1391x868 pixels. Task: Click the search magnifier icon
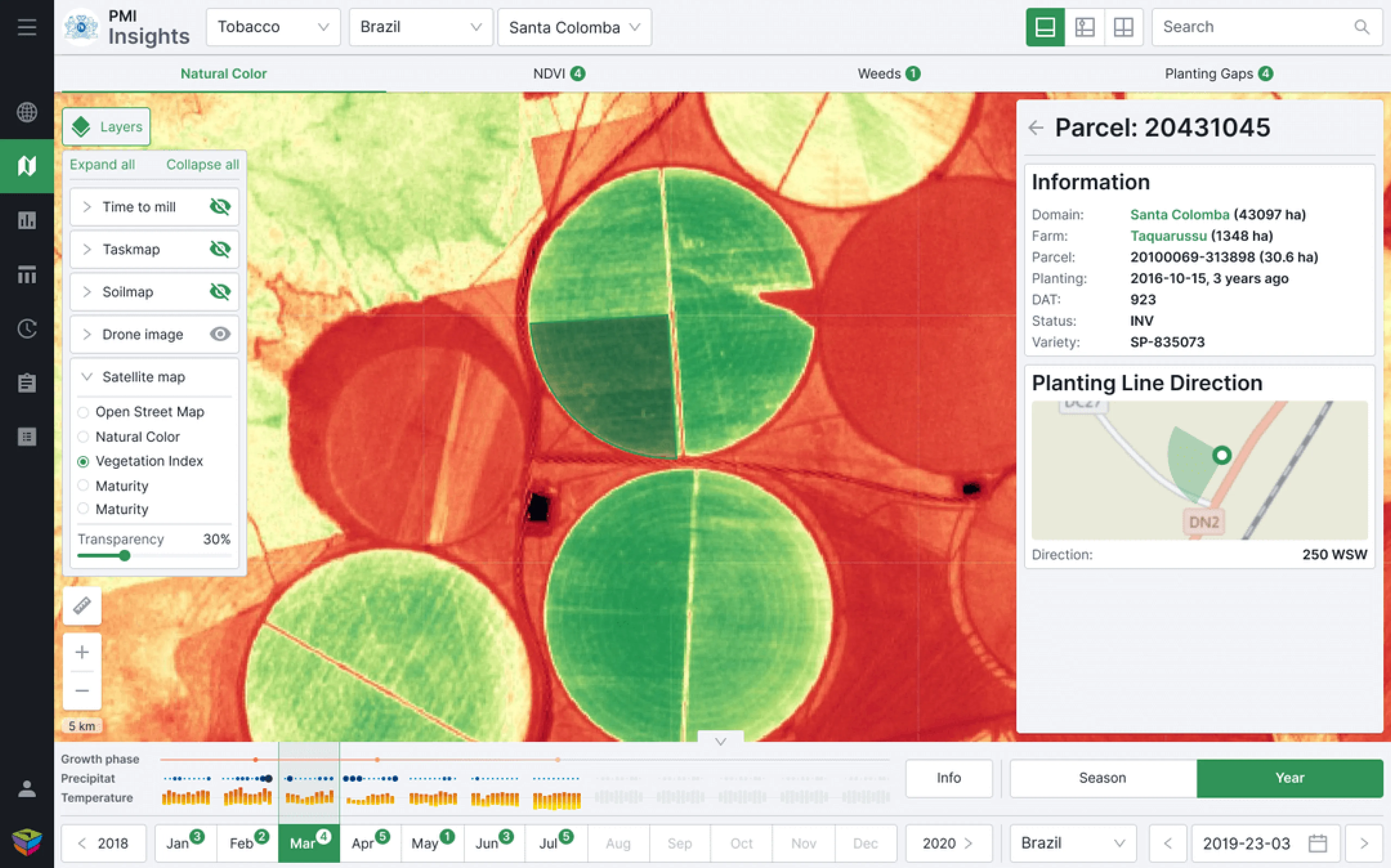(1362, 27)
